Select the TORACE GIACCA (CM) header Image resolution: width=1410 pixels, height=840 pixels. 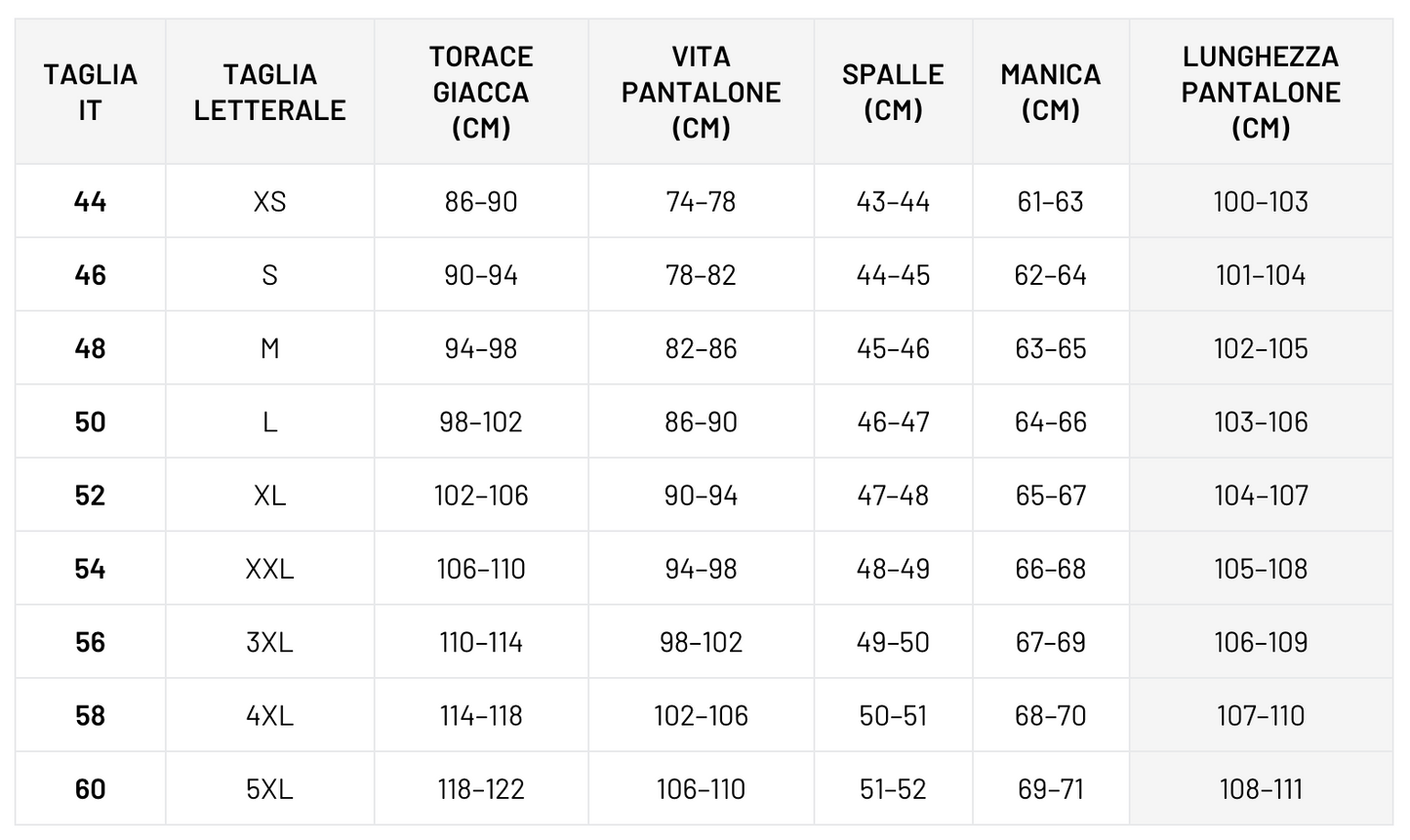[481, 92]
